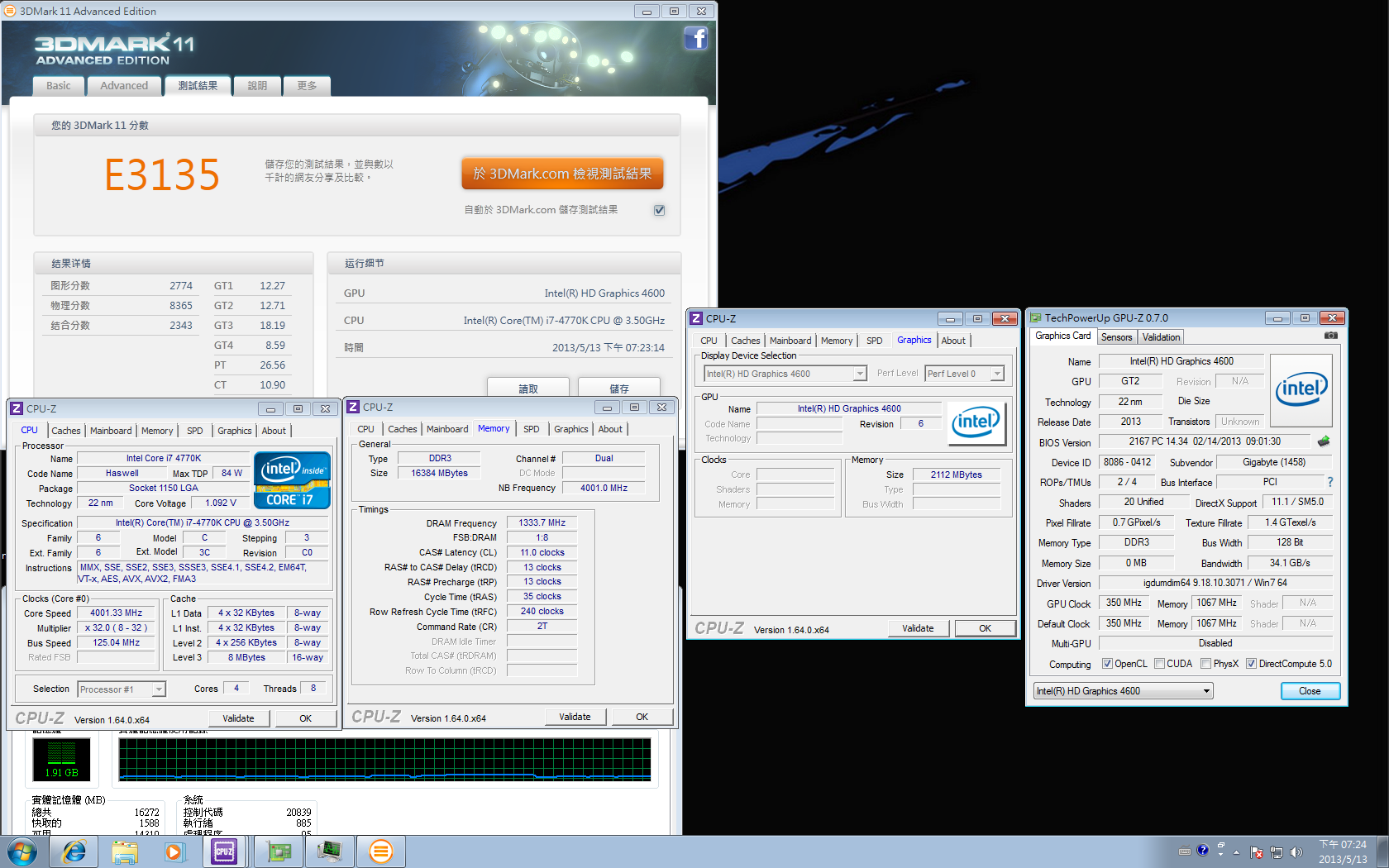The image size is (1389, 868).
Task: Click GPU-Z BIOS save chip icon
Action: [x=1324, y=441]
